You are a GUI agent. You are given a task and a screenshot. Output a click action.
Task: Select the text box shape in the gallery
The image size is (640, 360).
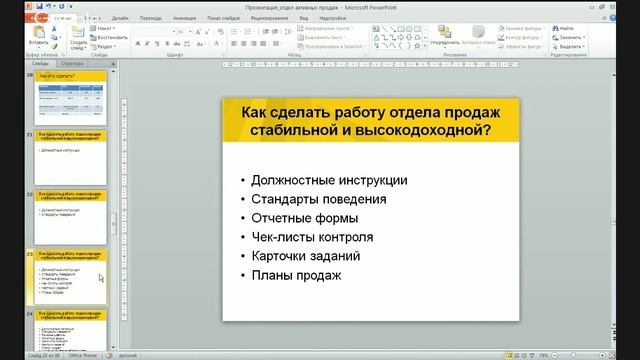pos(376,29)
